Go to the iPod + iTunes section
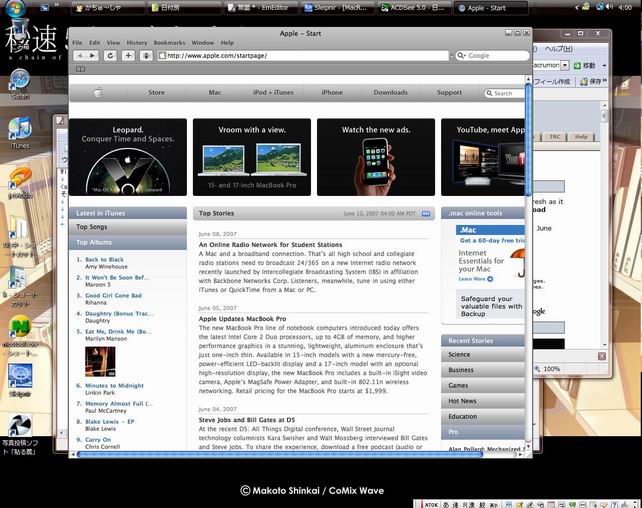Image resolution: width=642 pixels, height=508 pixels. [x=273, y=93]
